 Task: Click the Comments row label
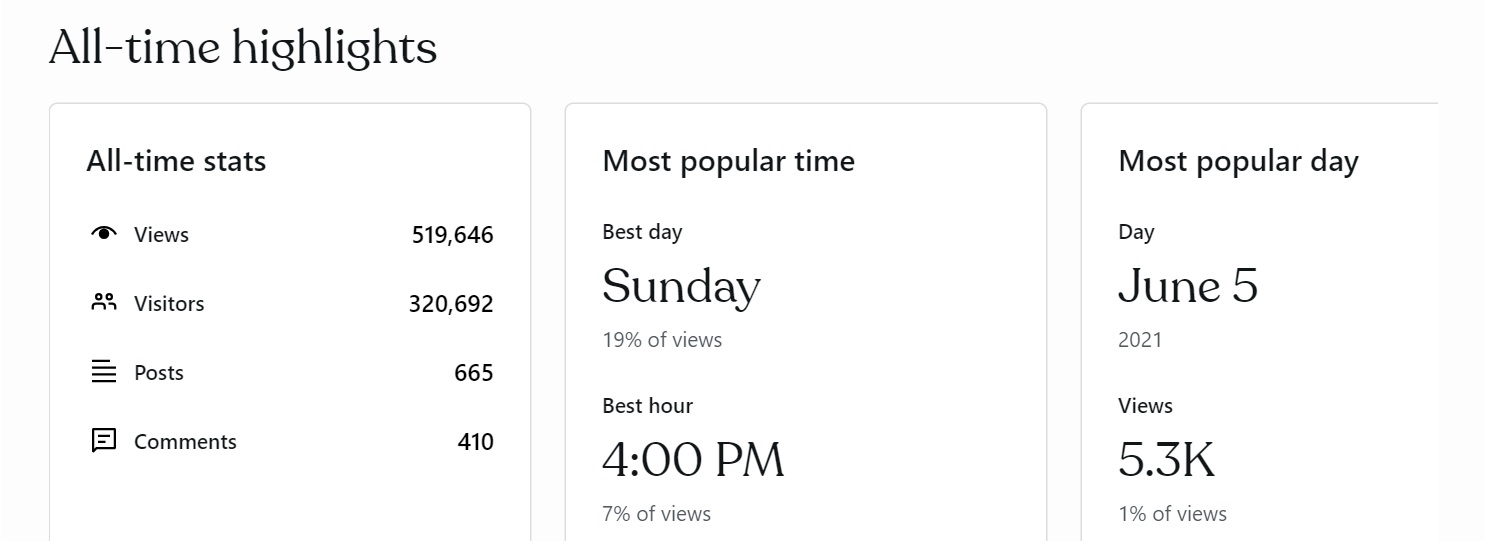click(185, 442)
